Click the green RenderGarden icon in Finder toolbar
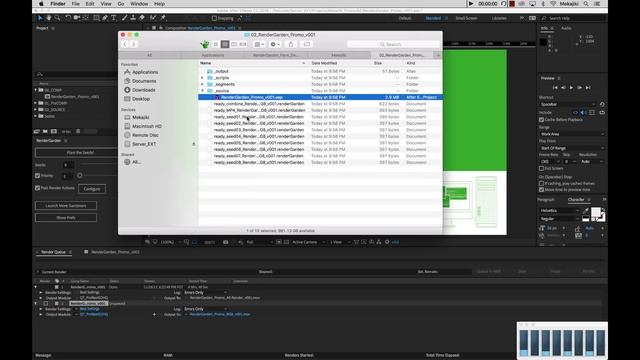Screen dimensions: 640x360 click(x=204, y=44)
